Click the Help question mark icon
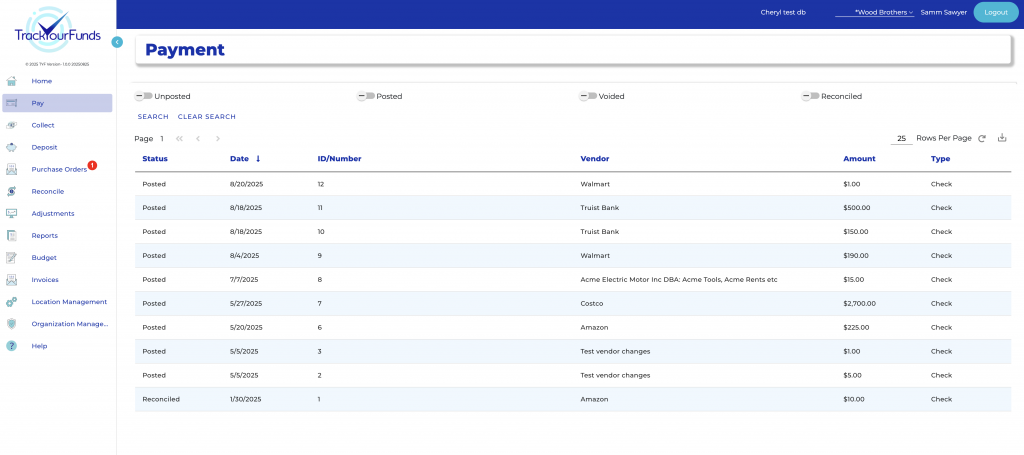Image resolution: width=1024 pixels, height=455 pixels. [12, 346]
